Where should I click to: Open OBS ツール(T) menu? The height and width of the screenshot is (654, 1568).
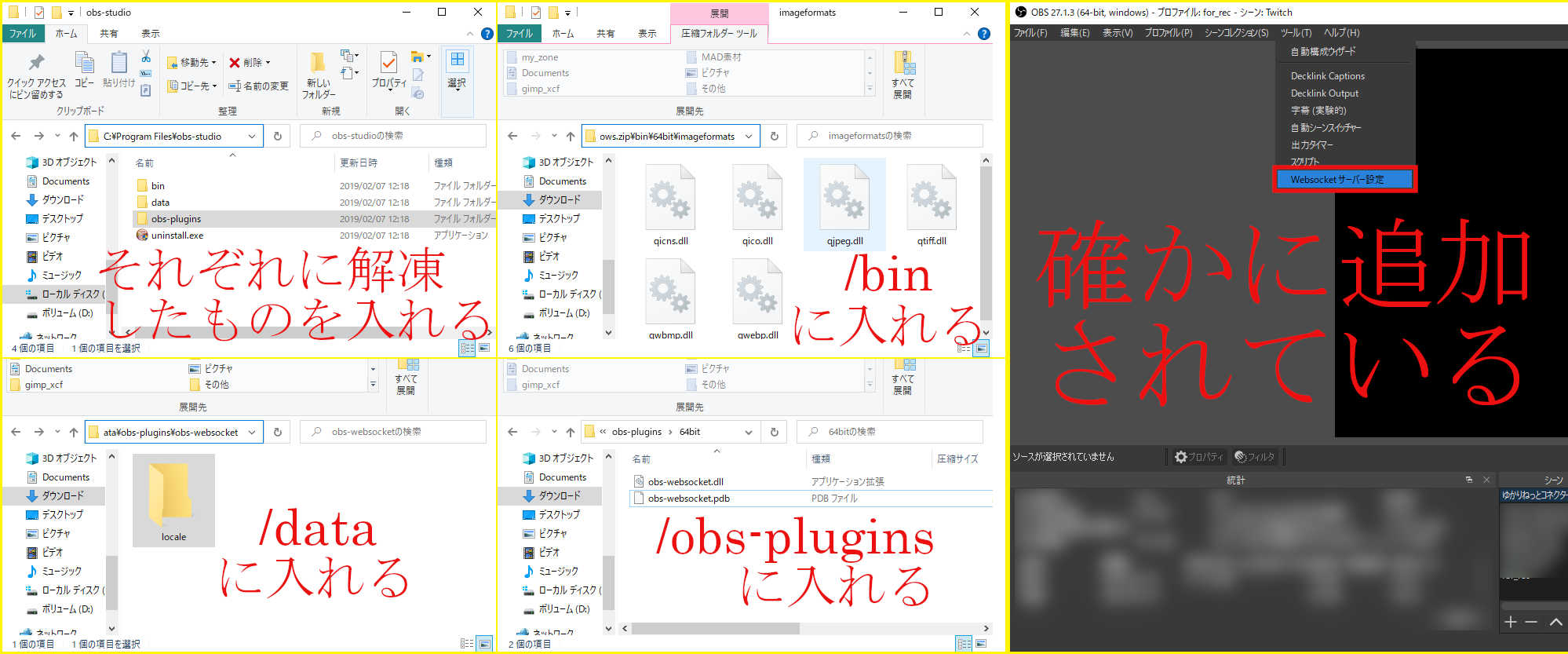pyautogui.click(x=1296, y=33)
